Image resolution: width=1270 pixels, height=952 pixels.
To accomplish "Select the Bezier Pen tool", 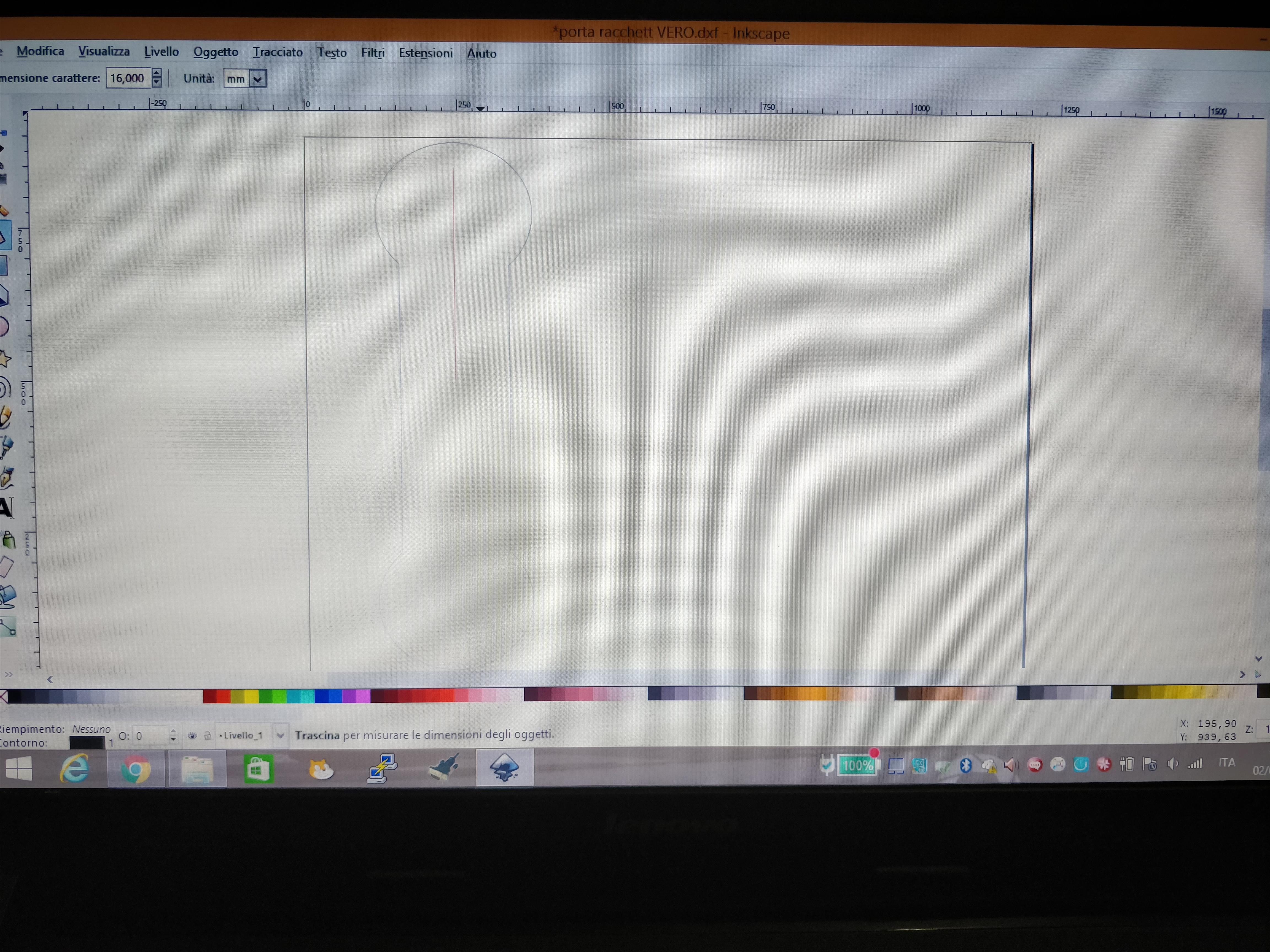I will click(x=6, y=447).
